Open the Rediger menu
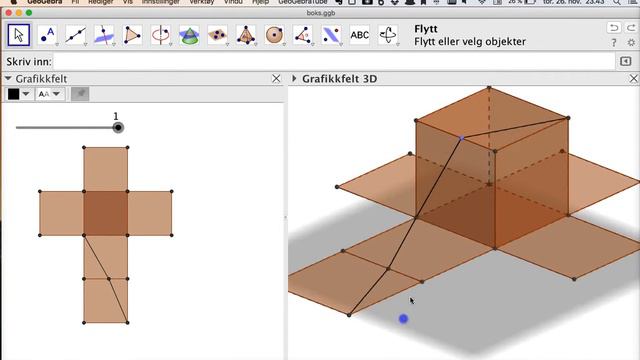 click(x=101, y=2)
